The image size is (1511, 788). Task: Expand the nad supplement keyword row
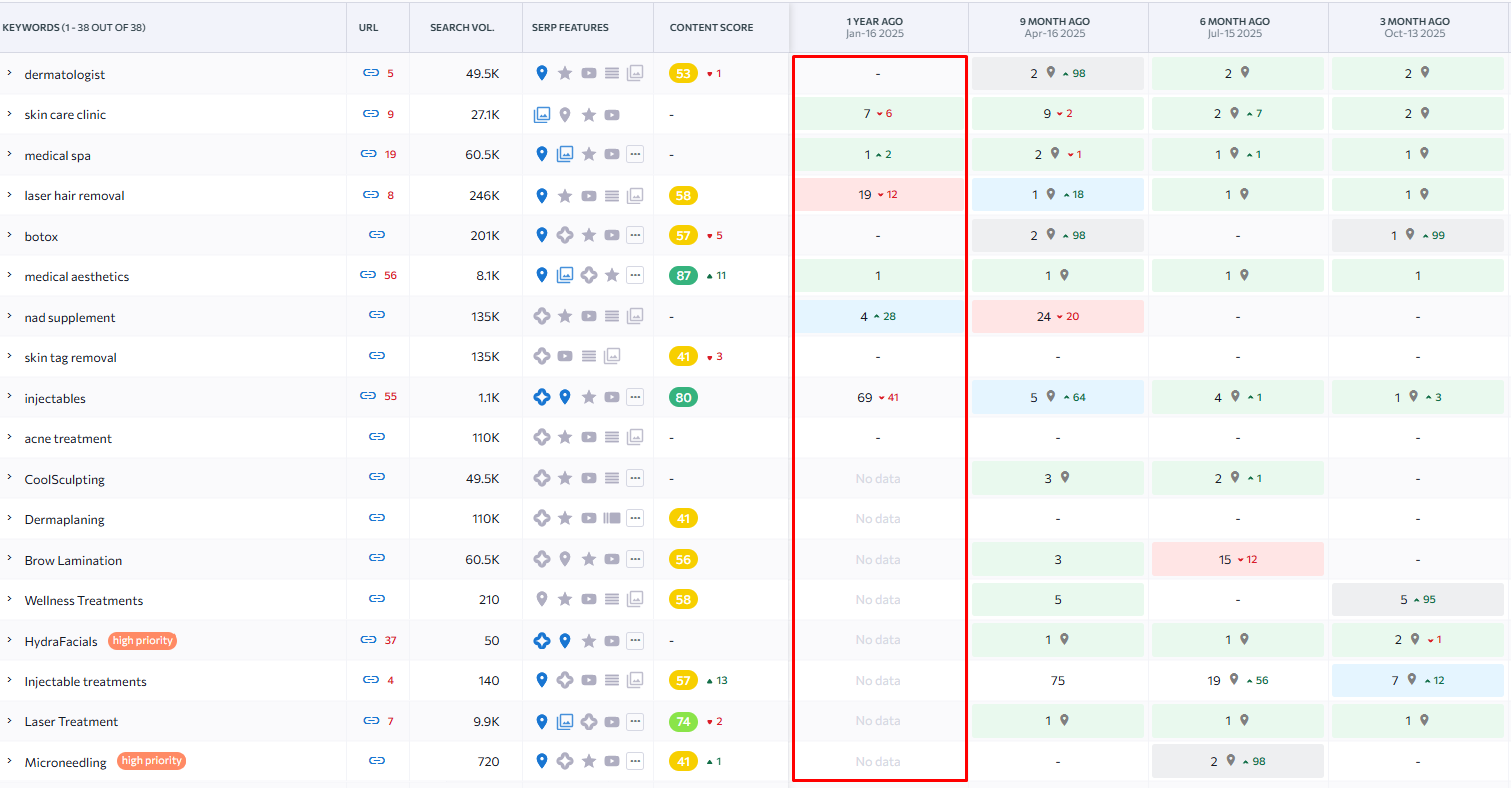pos(9,317)
